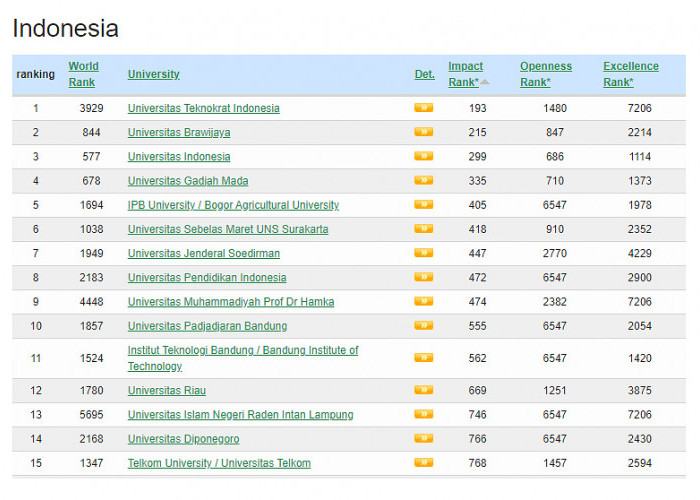Open details icon for Universitas Indonesia
The height and width of the screenshot is (500, 700).
423,156
